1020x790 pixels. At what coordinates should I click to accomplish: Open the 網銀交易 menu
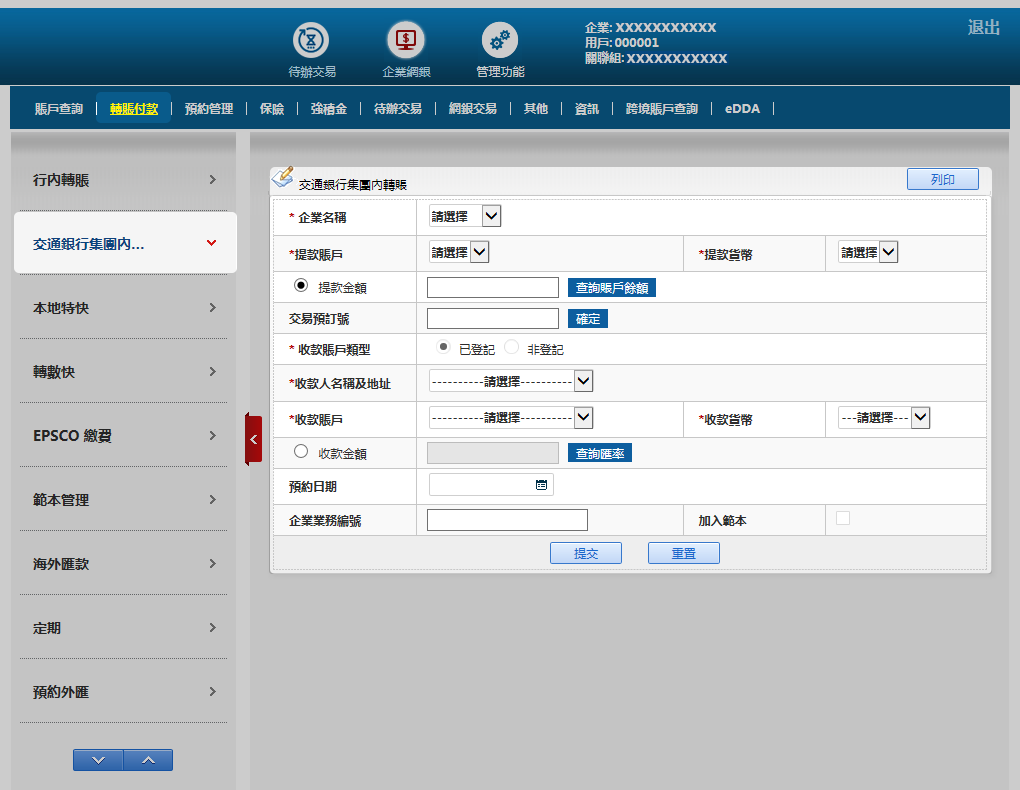click(473, 109)
